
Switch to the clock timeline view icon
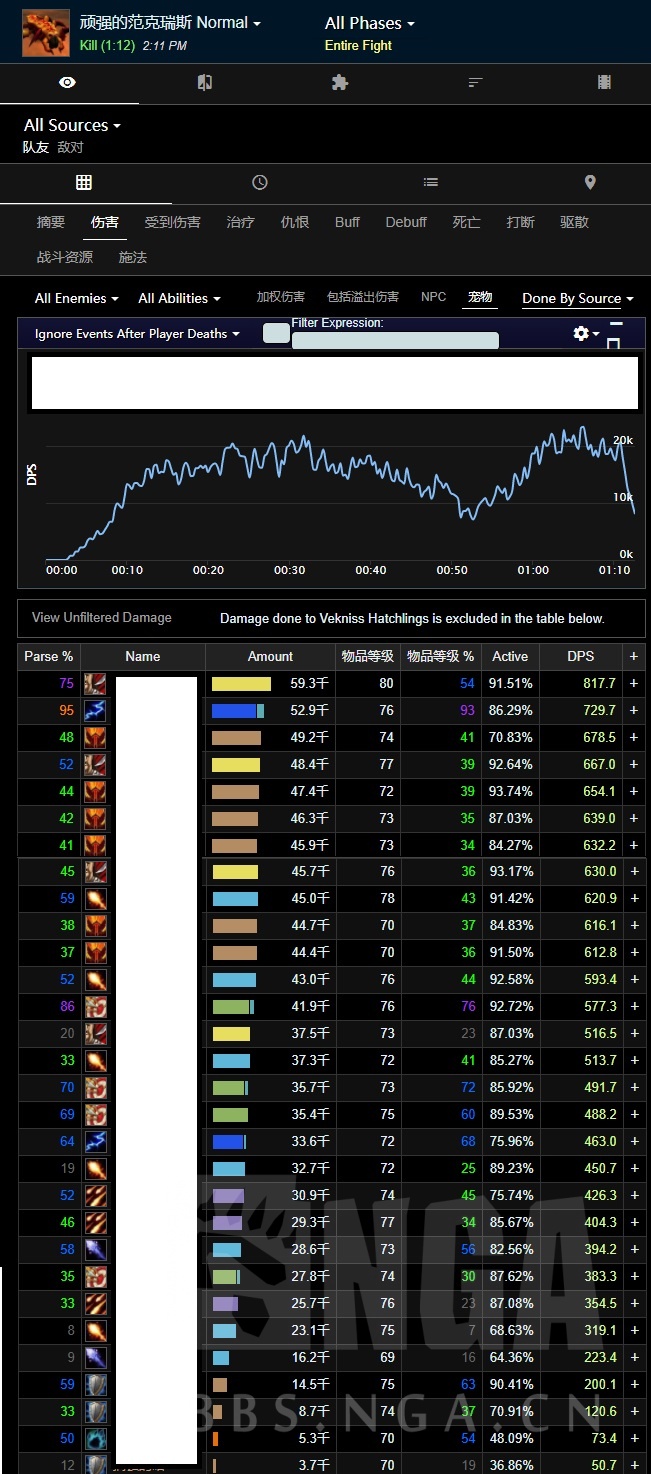pos(260,182)
